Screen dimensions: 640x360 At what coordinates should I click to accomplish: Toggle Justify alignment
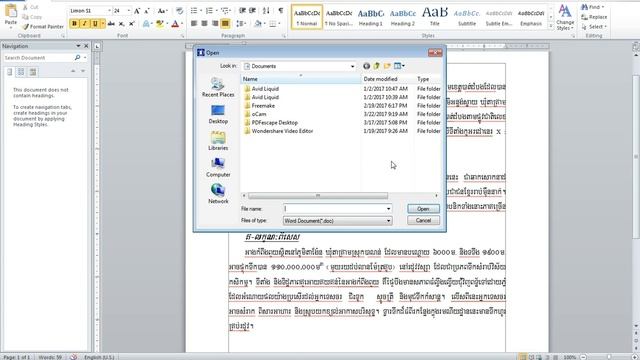(225, 24)
